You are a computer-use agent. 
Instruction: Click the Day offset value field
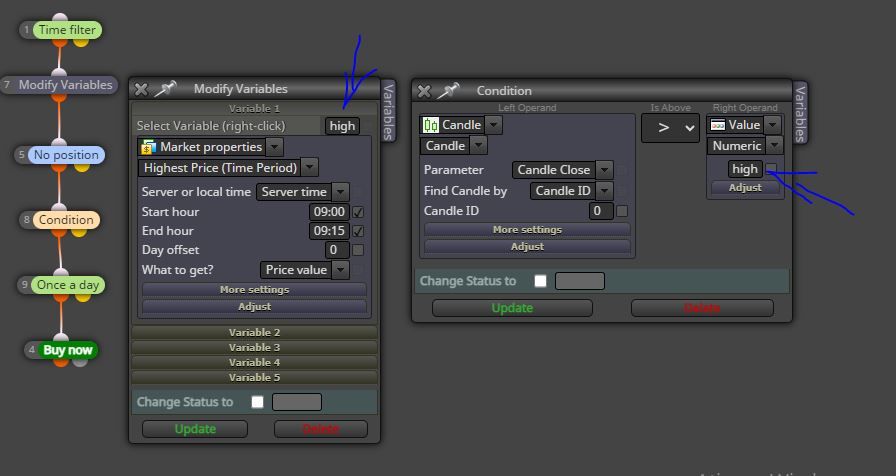coord(337,250)
